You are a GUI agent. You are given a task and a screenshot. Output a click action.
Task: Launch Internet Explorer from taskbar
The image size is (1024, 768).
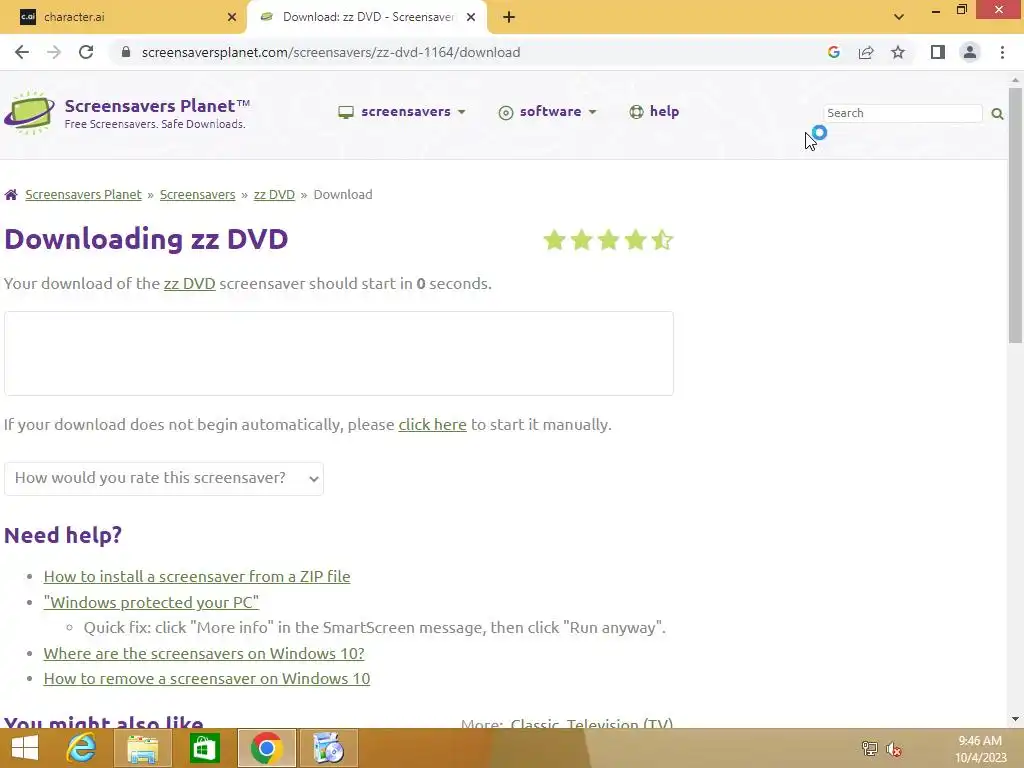(82, 748)
